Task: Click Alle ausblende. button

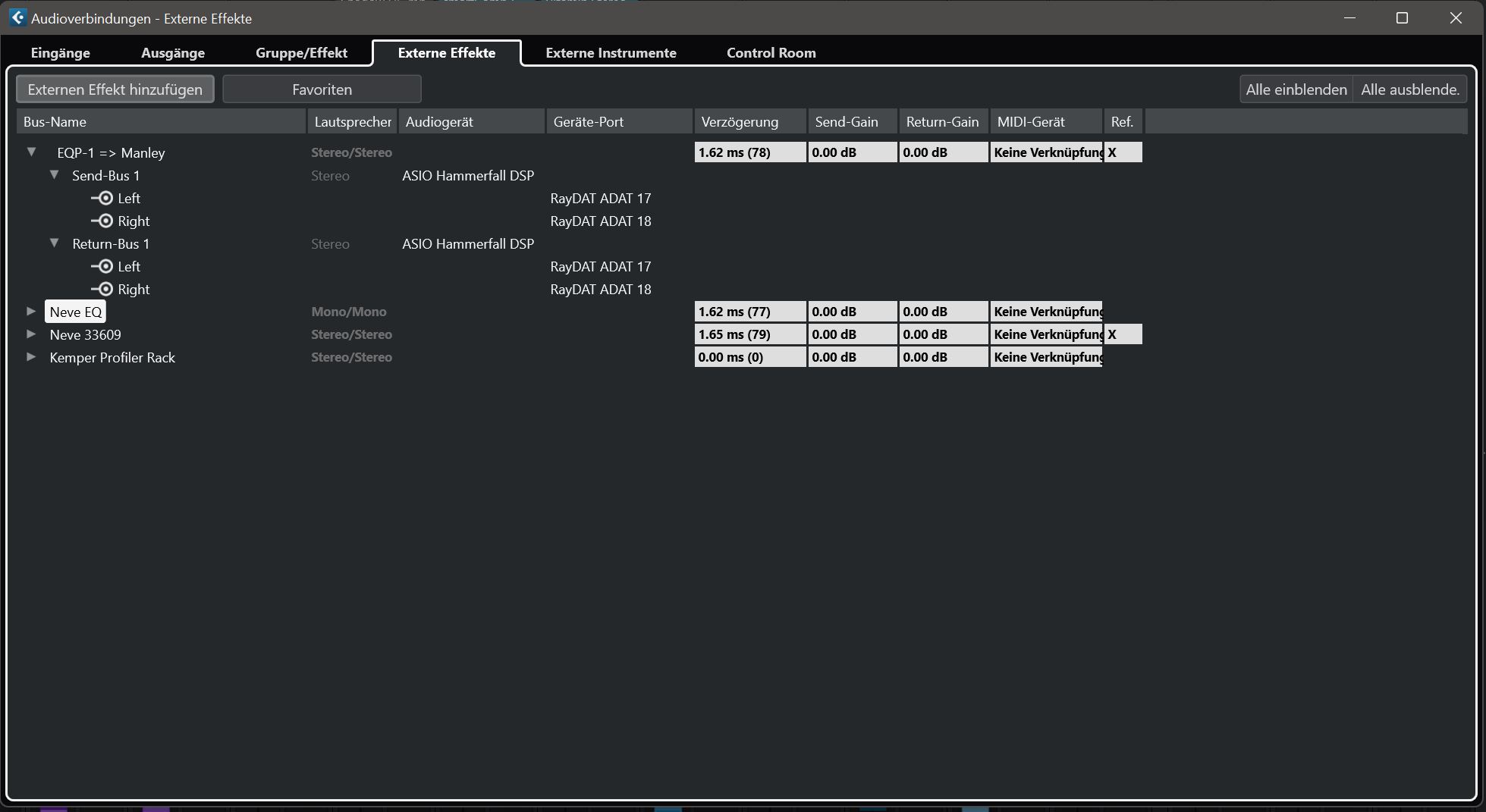Action: [x=1410, y=89]
